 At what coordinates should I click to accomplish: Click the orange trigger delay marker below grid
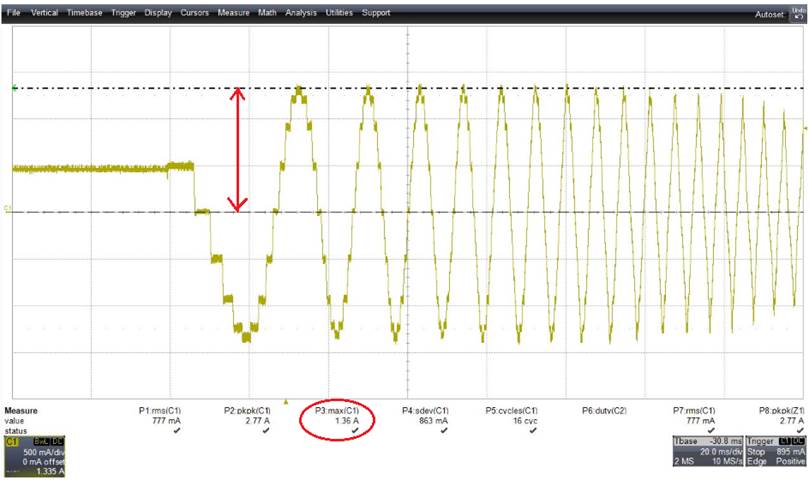pos(286,402)
